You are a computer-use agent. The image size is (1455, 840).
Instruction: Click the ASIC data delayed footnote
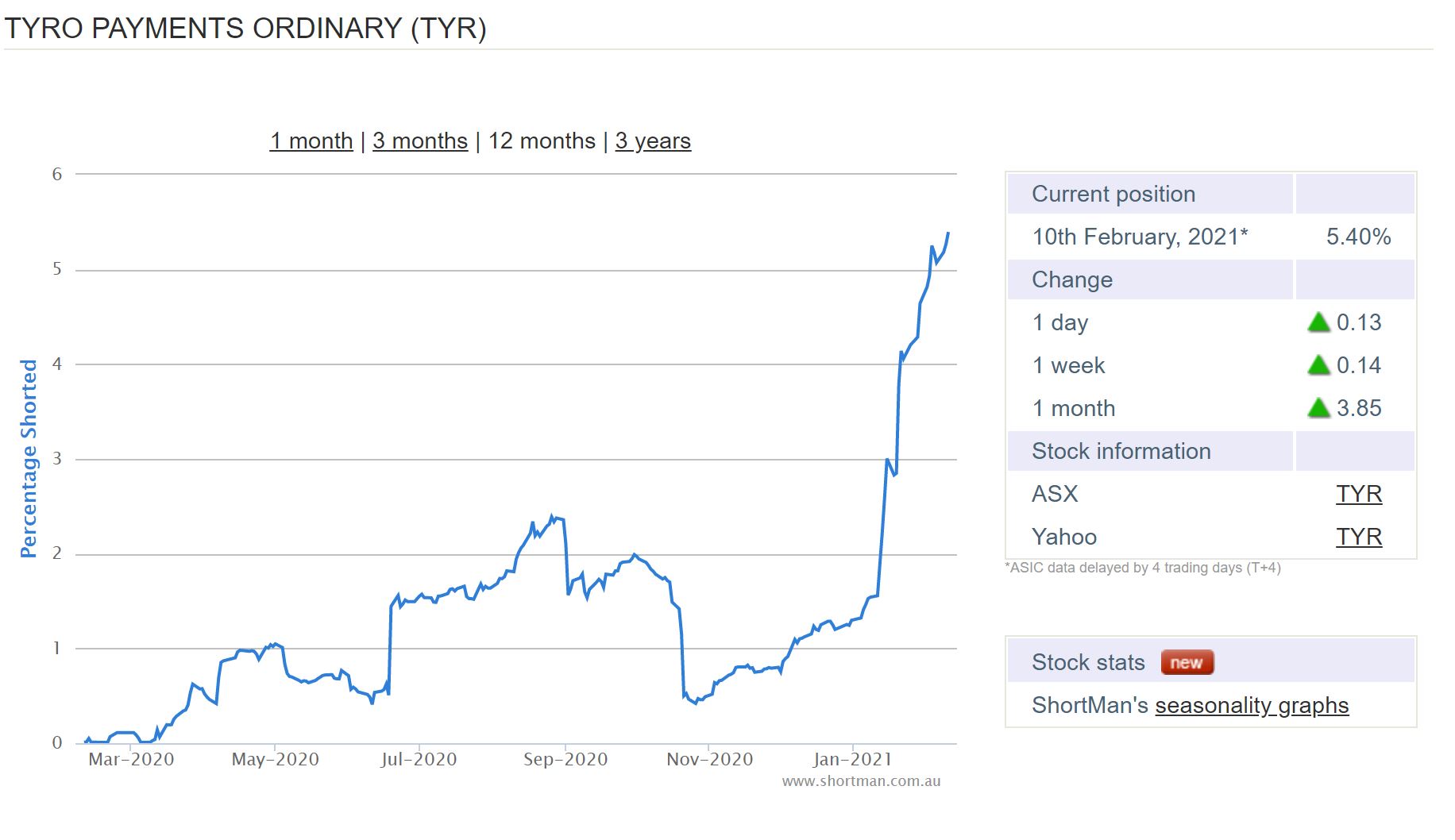(x=1143, y=568)
